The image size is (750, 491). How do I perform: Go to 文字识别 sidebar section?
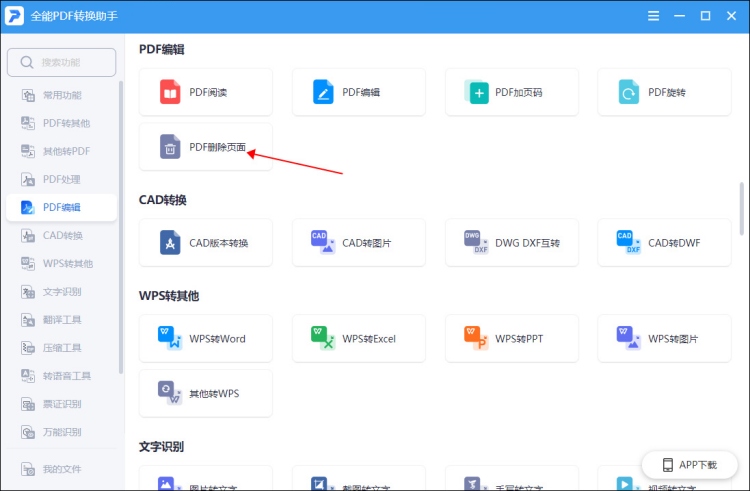click(x=61, y=292)
